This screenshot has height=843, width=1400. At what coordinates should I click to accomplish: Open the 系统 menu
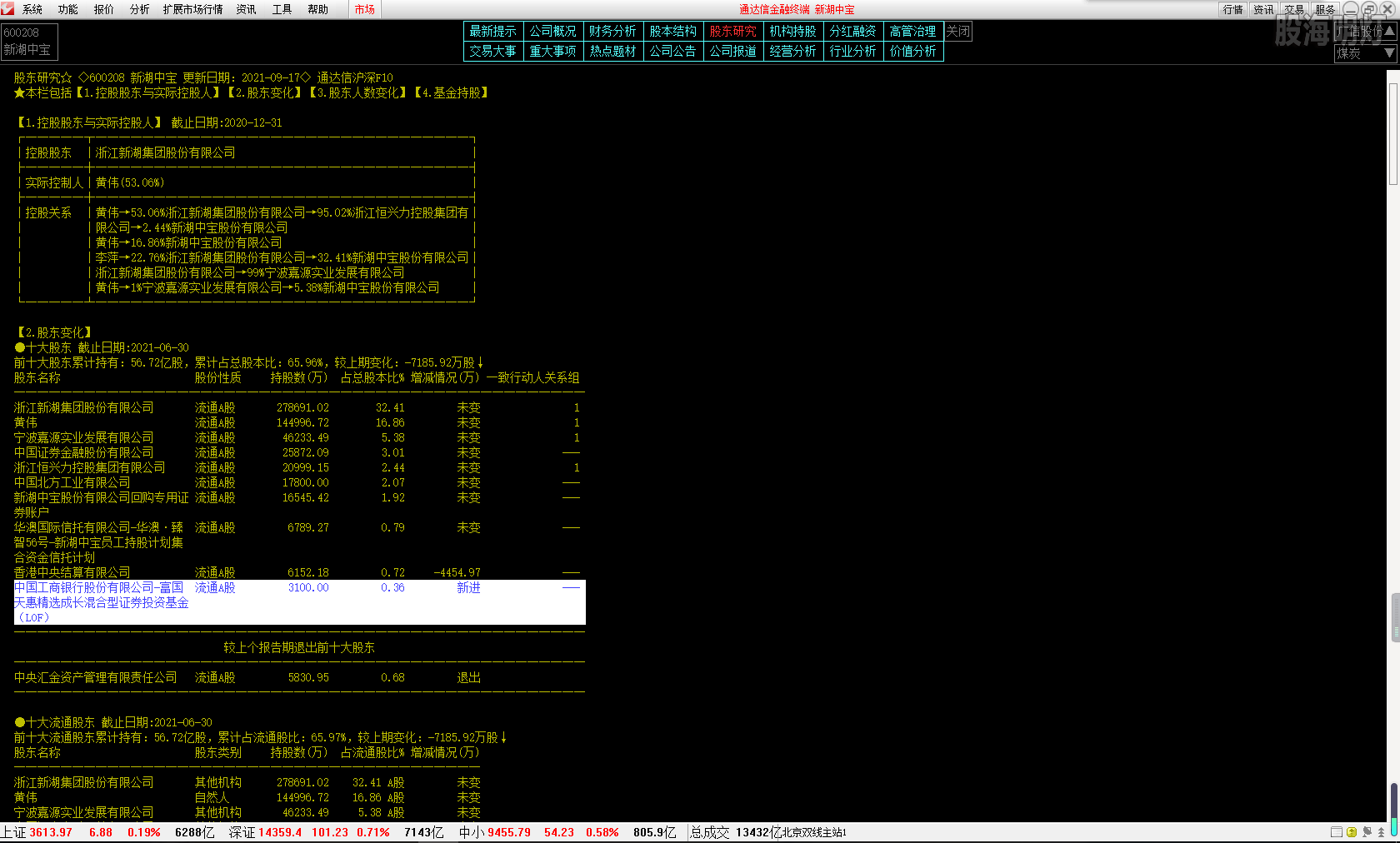(32, 9)
